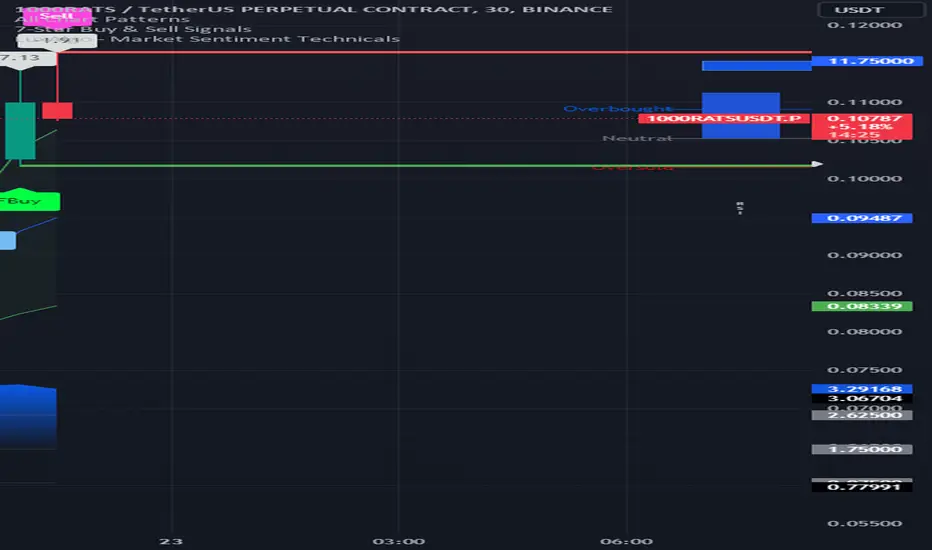Open the USDT currency selector

tap(871, 10)
